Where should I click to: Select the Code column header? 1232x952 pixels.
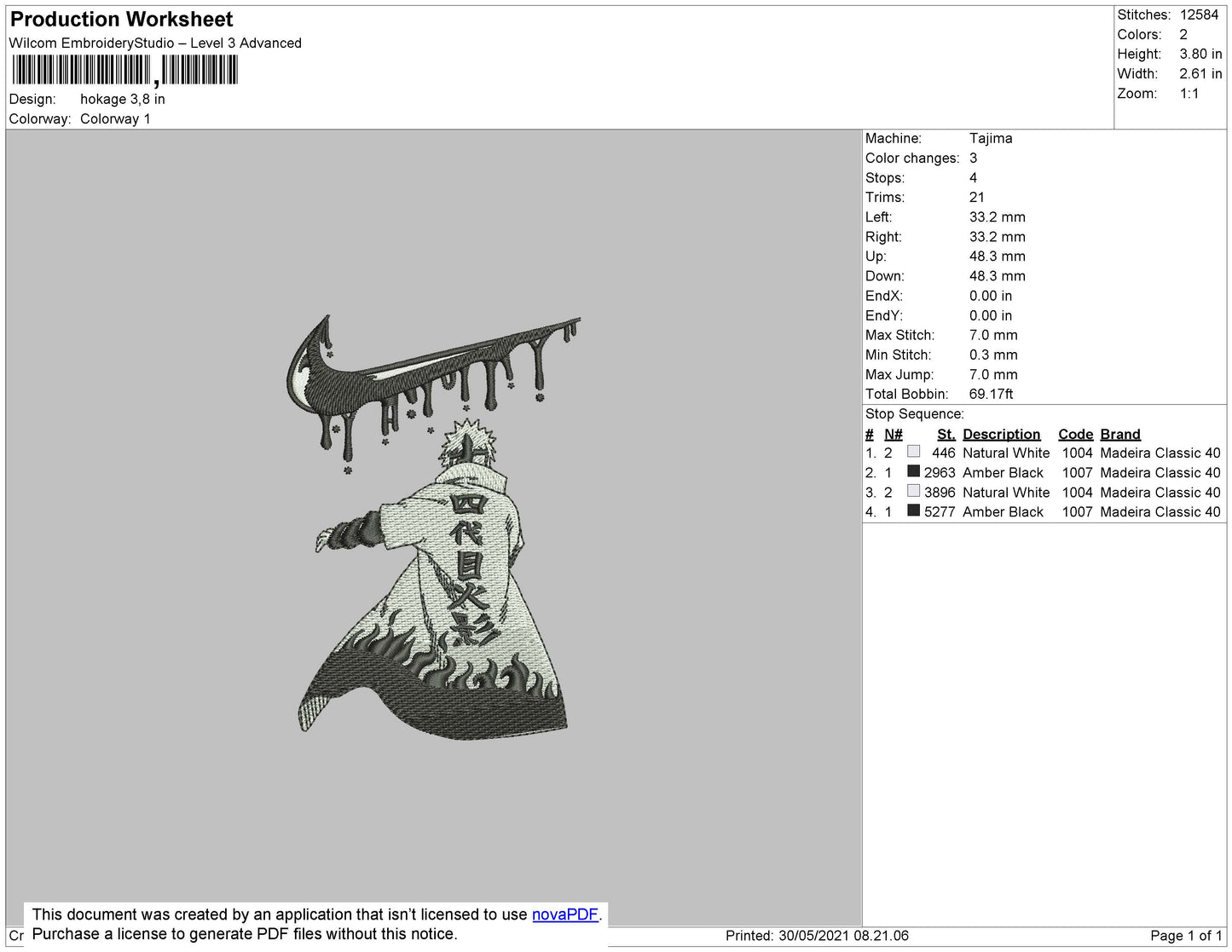click(x=1075, y=434)
